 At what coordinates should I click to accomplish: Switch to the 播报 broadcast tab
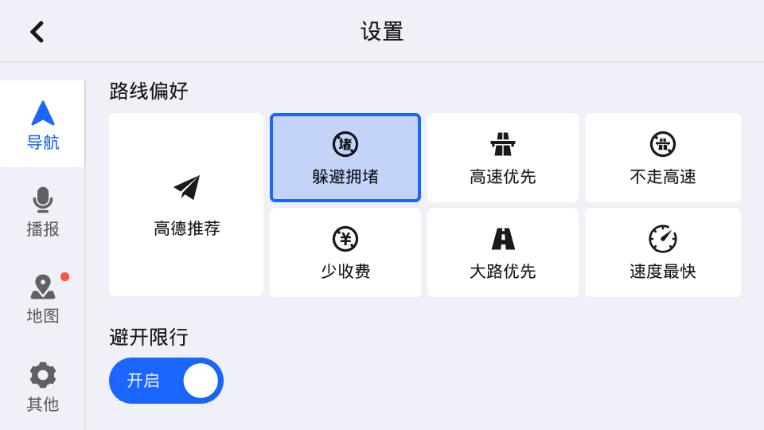pos(43,213)
